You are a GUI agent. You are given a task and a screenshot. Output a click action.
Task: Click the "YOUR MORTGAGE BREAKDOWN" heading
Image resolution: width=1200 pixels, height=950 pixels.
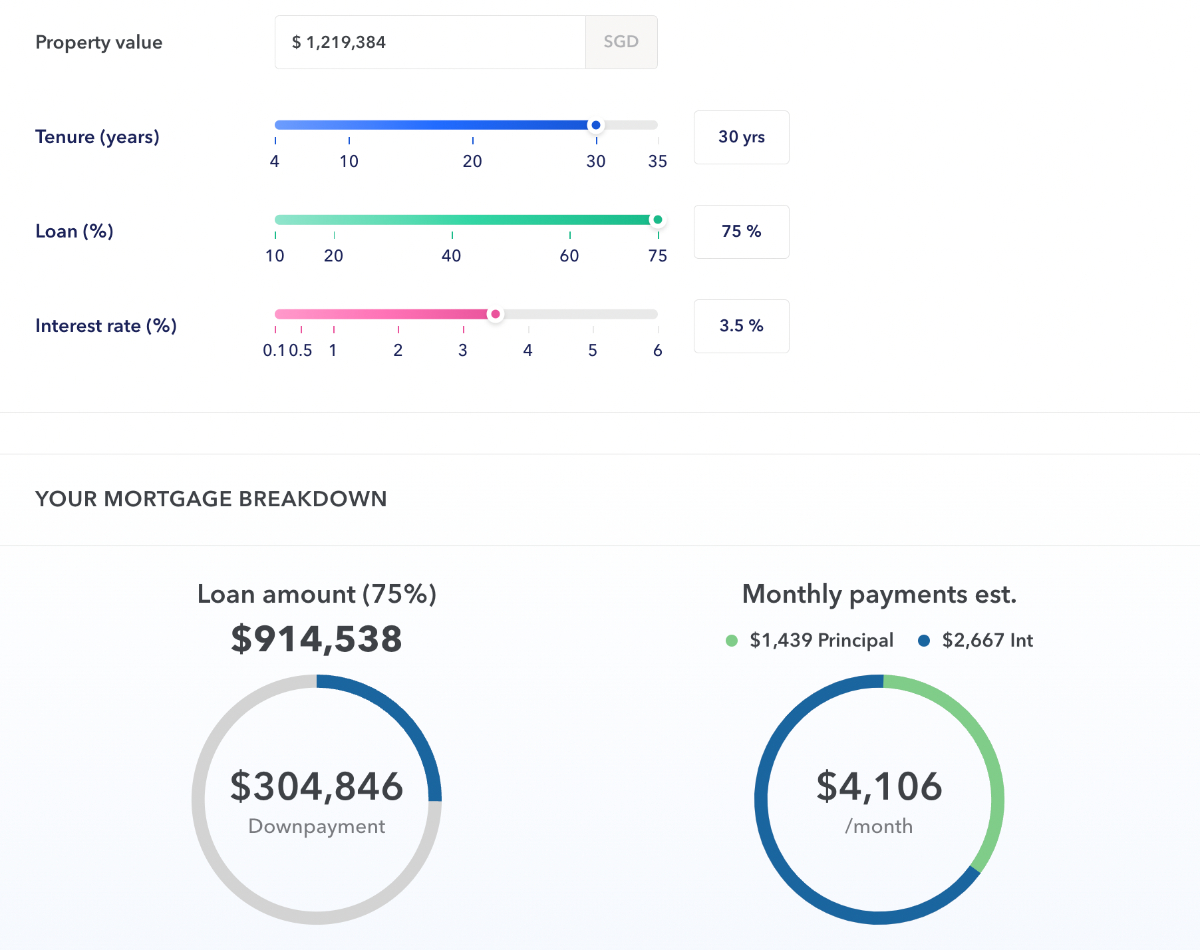pyautogui.click(x=211, y=499)
